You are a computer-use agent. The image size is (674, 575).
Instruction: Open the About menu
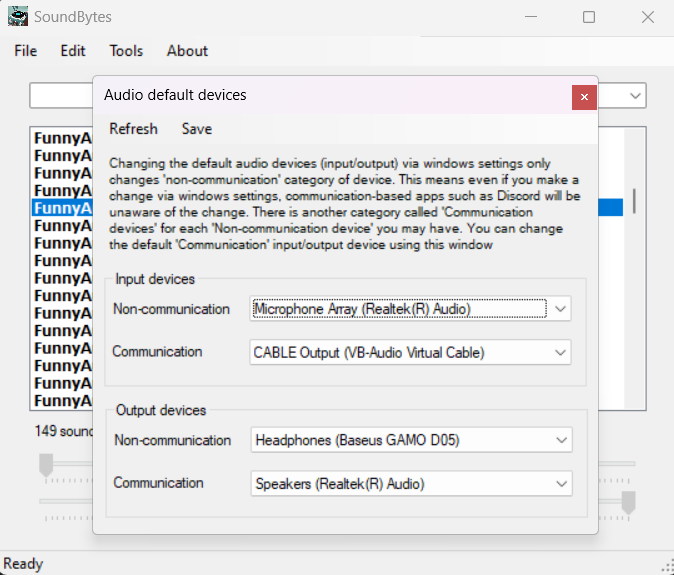187,51
